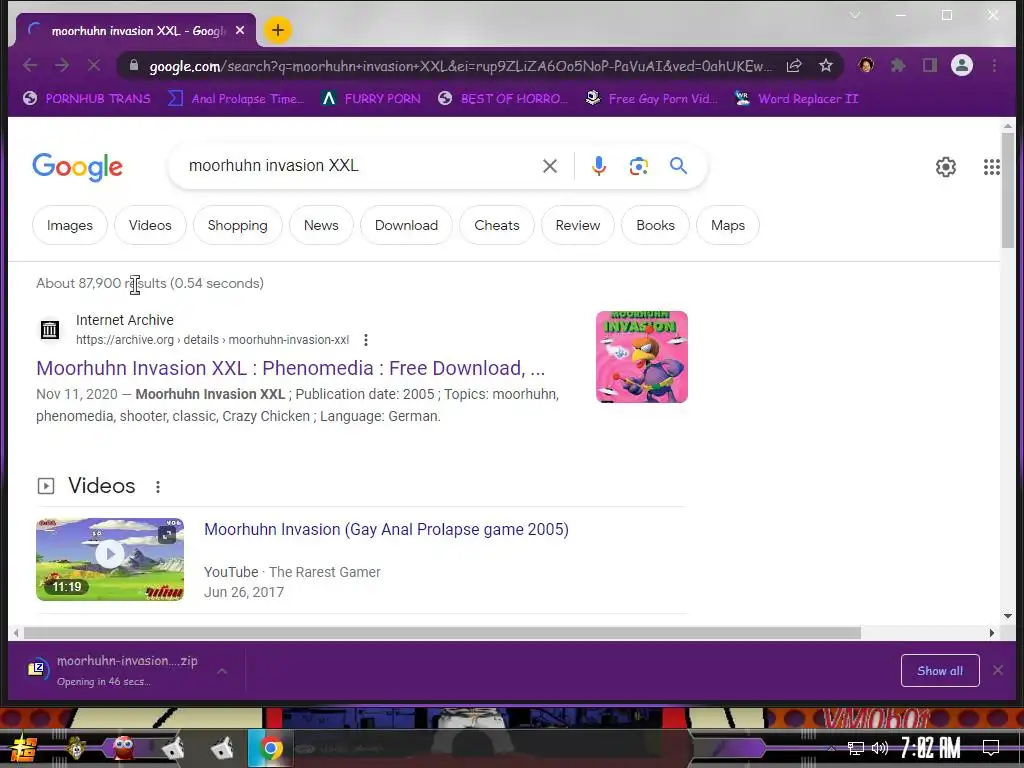Open the Google apps grid icon
The height and width of the screenshot is (768, 1024).
tap(991, 167)
